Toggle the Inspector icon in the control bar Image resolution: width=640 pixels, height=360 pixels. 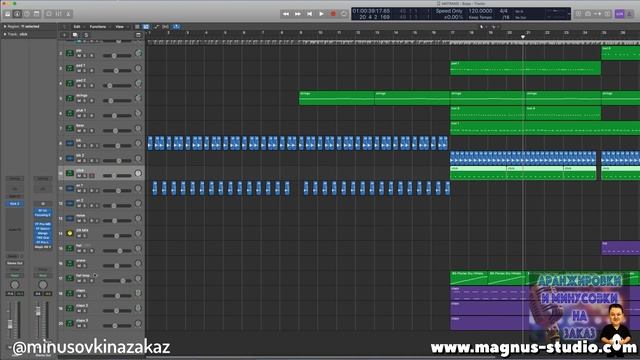[x=17, y=14]
